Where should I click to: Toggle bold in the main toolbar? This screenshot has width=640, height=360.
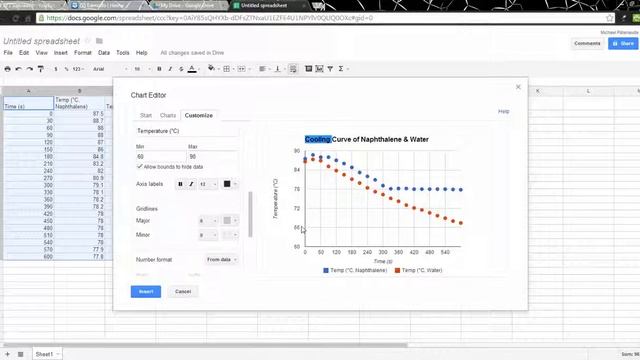pos(159,69)
